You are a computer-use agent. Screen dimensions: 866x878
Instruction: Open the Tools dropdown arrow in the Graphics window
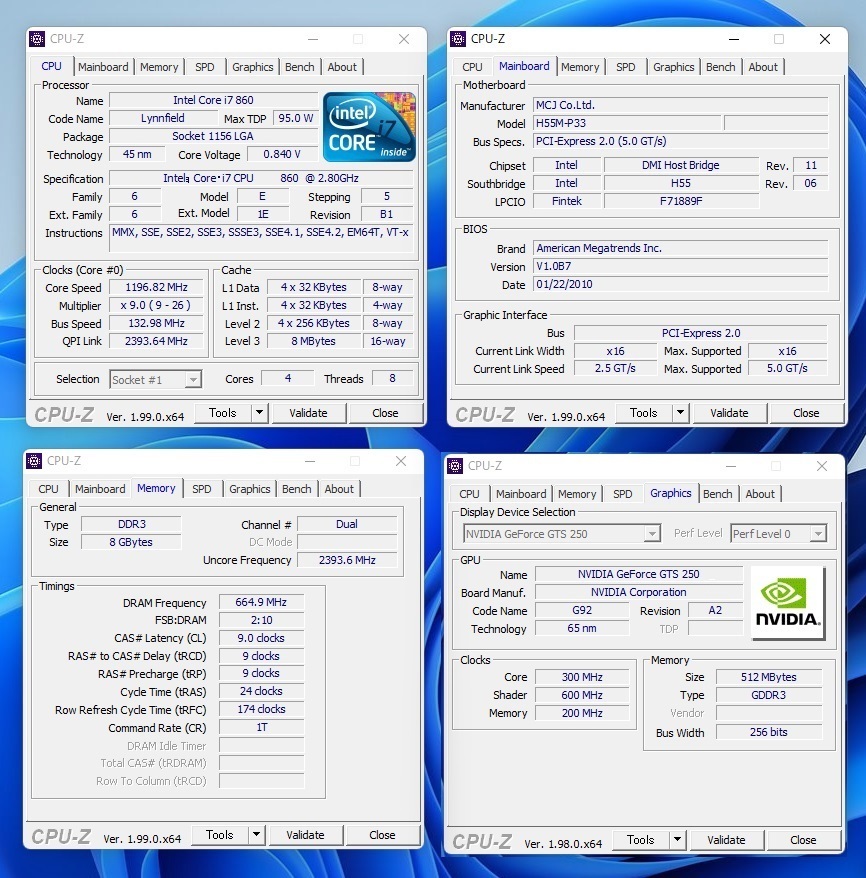click(x=677, y=840)
